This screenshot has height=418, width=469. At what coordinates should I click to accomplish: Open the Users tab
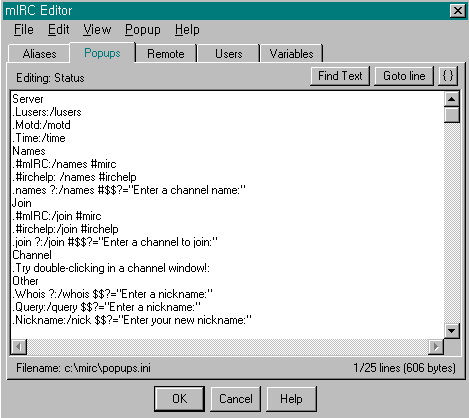[x=229, y=54]
